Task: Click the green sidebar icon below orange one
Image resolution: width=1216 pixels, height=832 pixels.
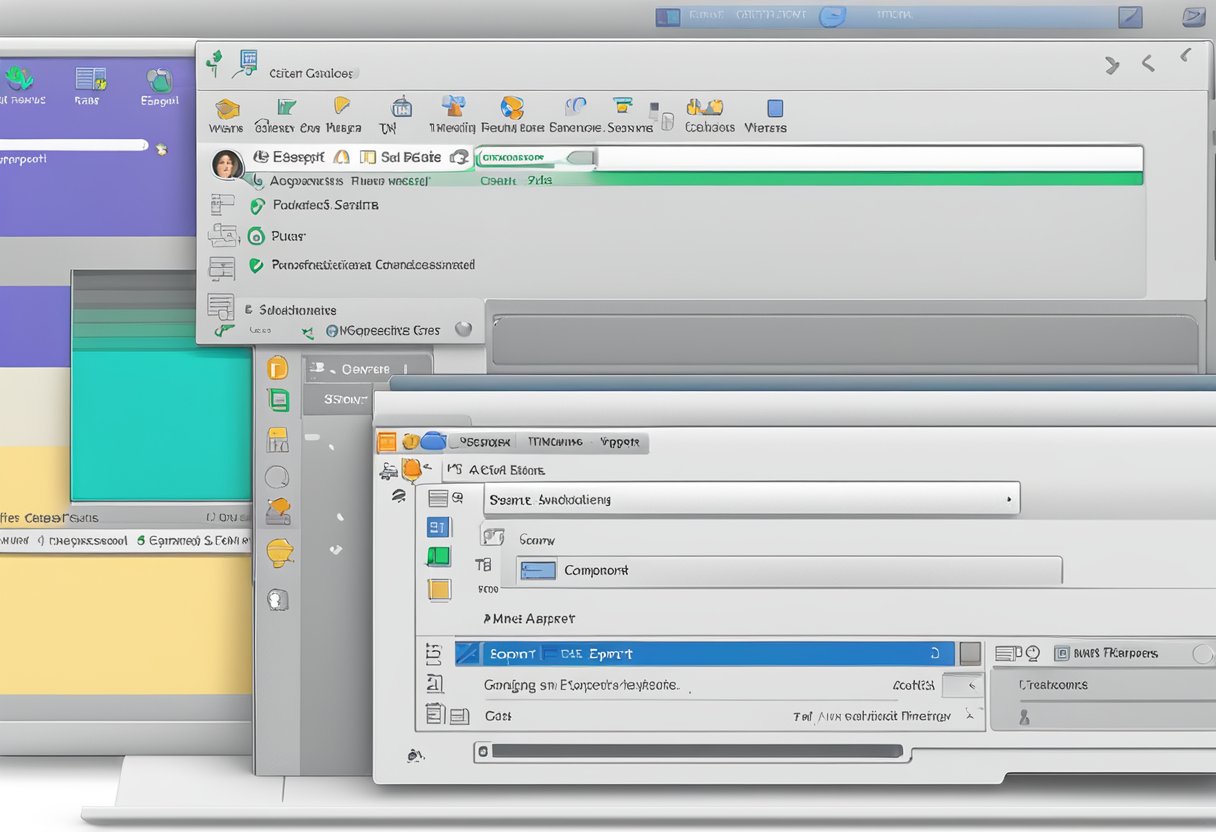Action: (278, 400)
